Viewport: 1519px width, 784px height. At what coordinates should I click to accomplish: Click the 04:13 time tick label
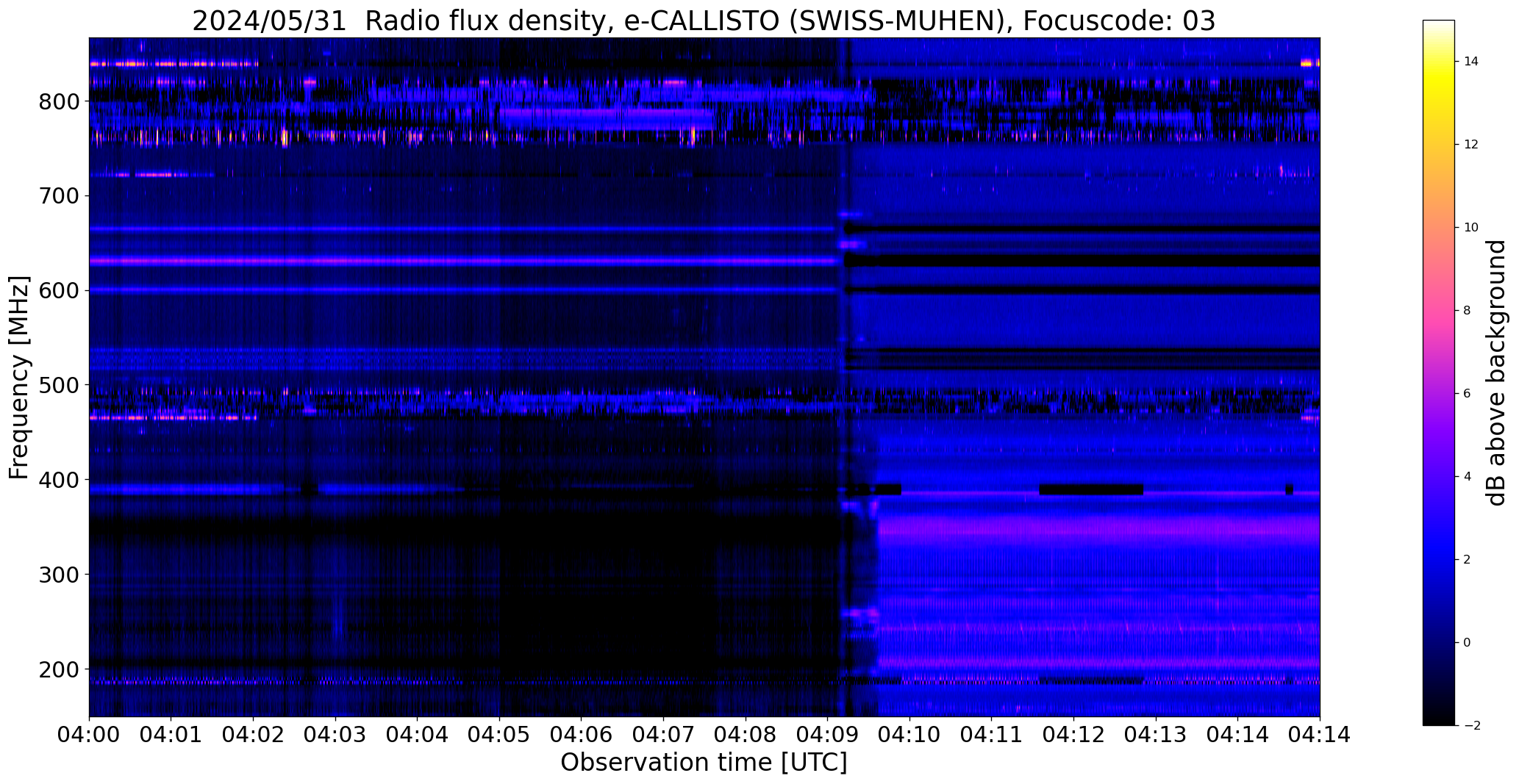pyautogui.click(x=1156, y=735)
